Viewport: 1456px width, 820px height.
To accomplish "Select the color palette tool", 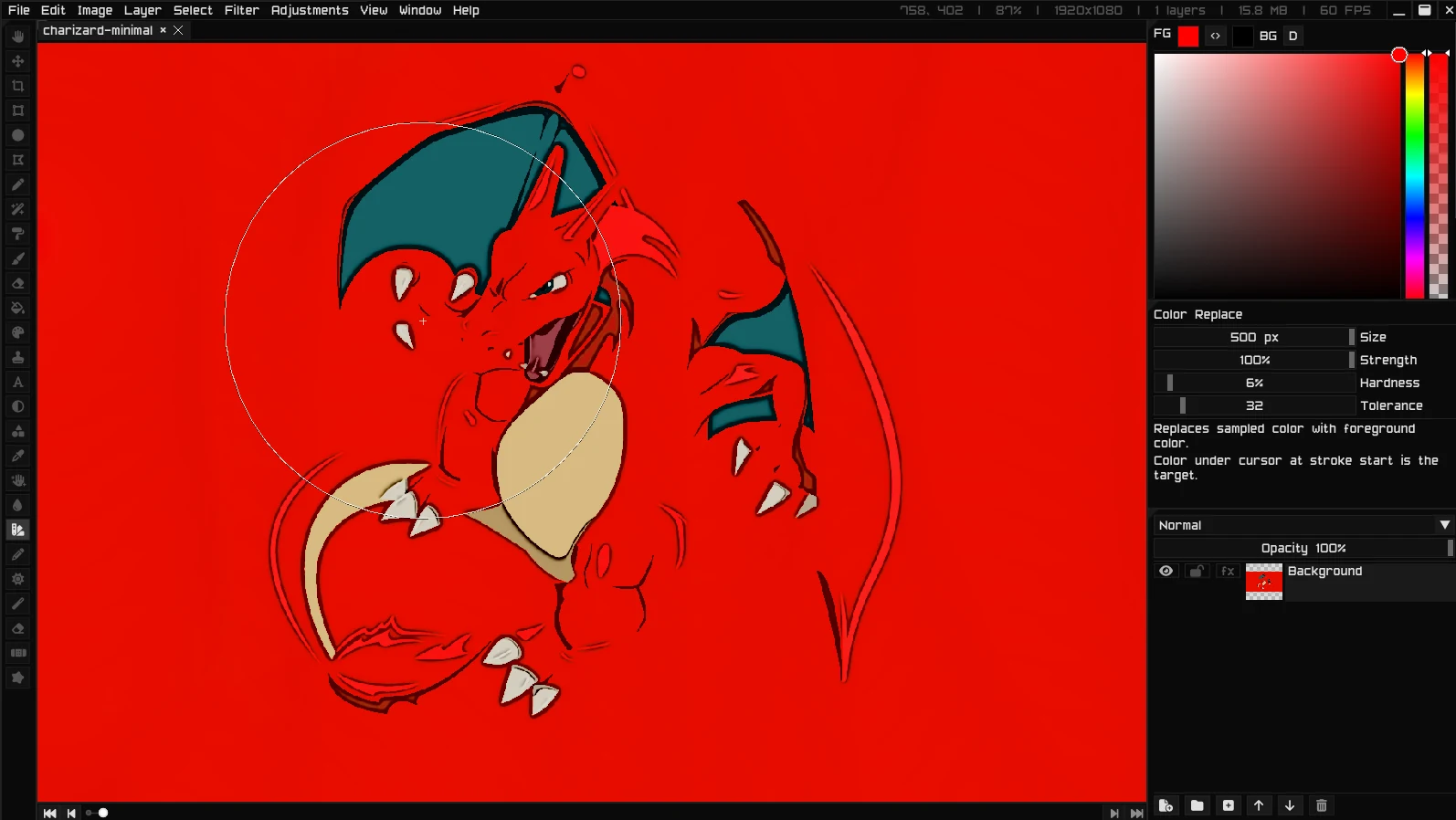I will (x=17, y=332).
